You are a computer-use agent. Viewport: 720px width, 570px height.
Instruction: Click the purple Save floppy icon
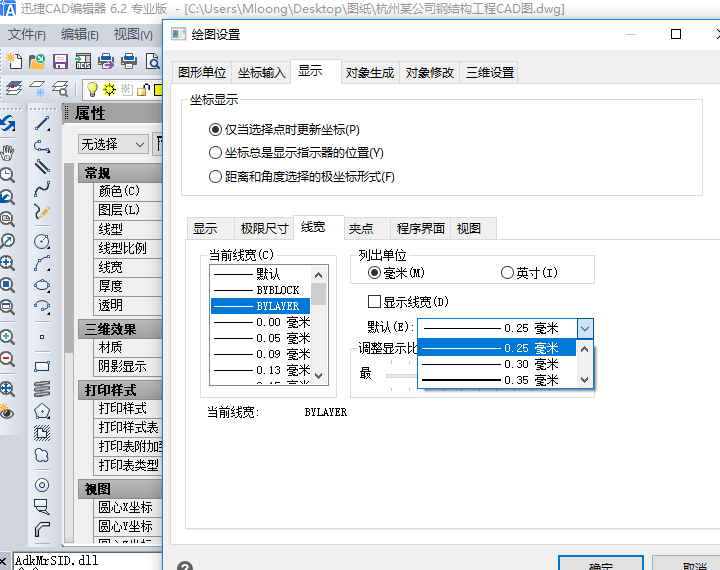tap(60, 61)
